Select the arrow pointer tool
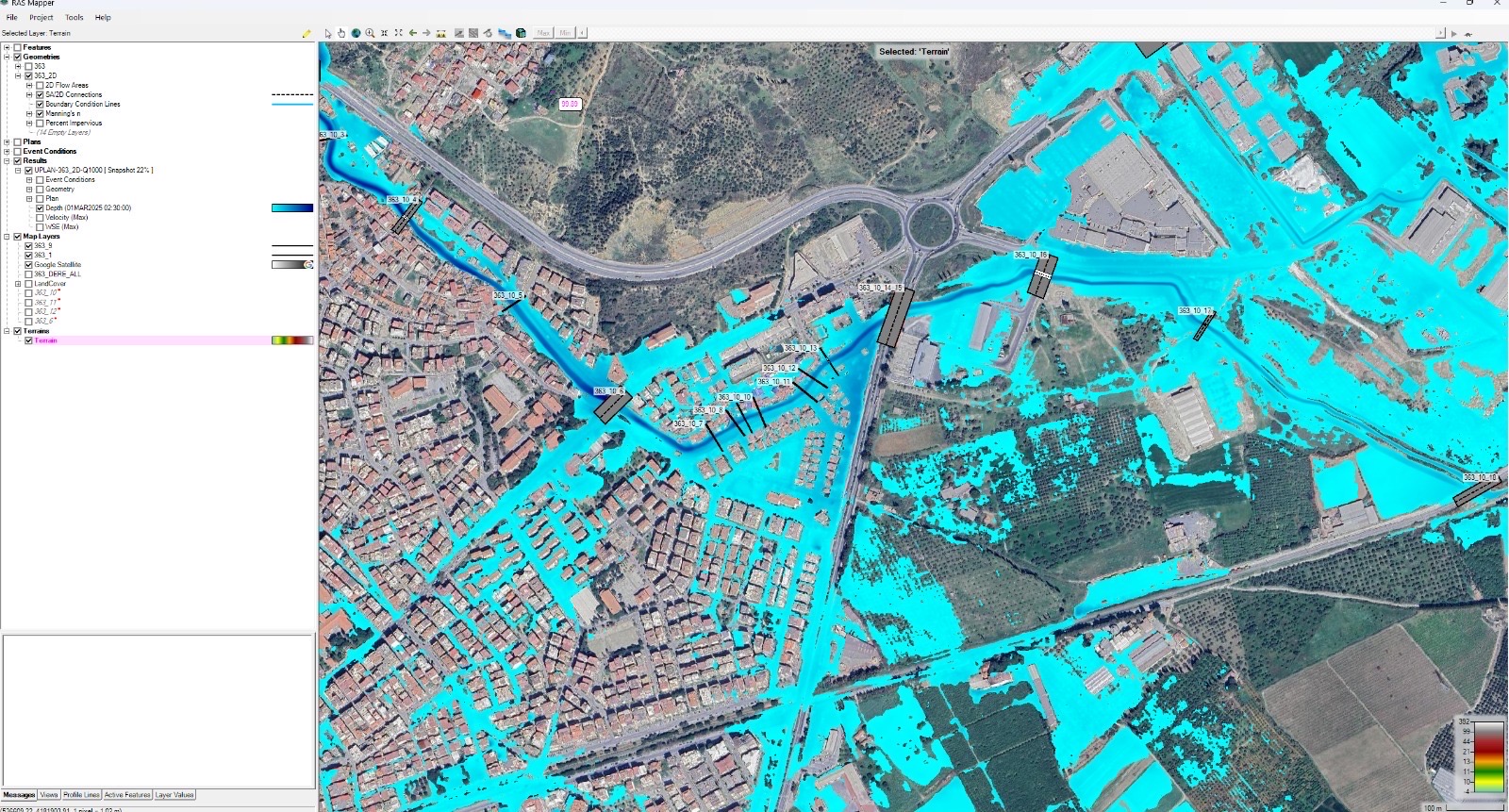Viewport: 1509px width, 812px height. click(x=328, y=33)
